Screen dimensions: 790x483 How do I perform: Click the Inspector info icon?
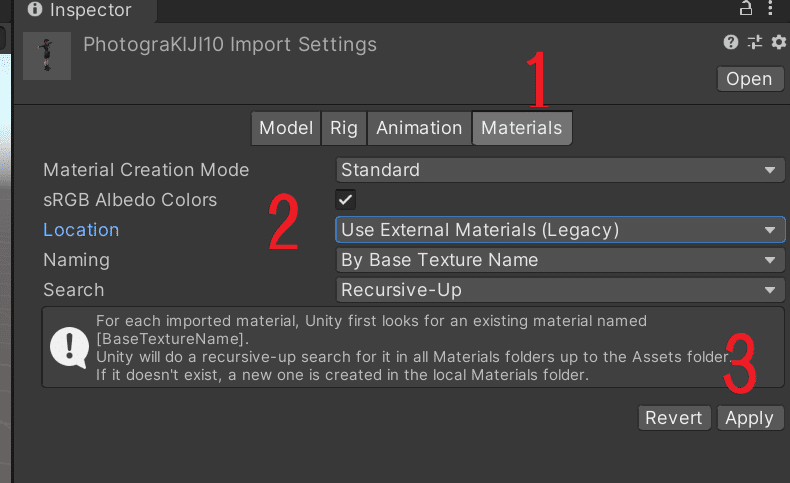[x=35, y=9]
